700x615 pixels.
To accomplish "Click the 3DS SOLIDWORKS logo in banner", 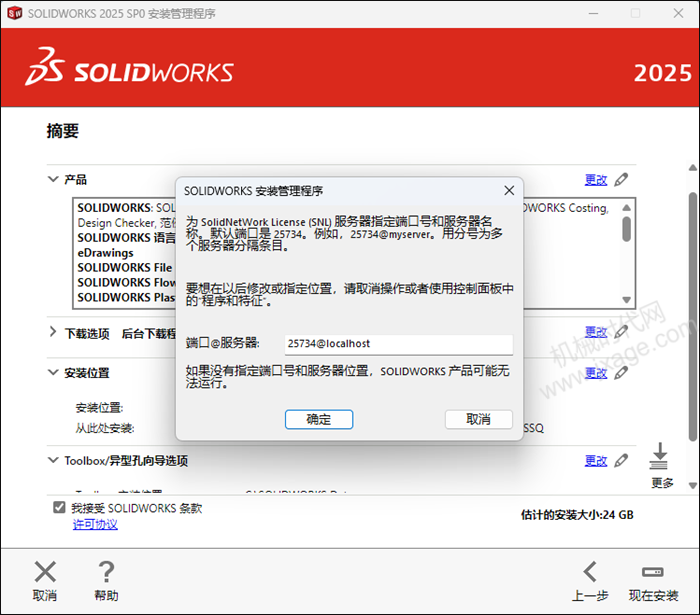I will coord(129,67).
